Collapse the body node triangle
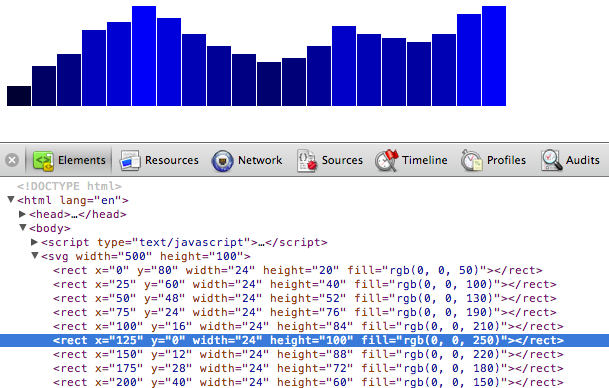Image resolution: width=609 pixels, height=388 pixels. pos(23,228)
